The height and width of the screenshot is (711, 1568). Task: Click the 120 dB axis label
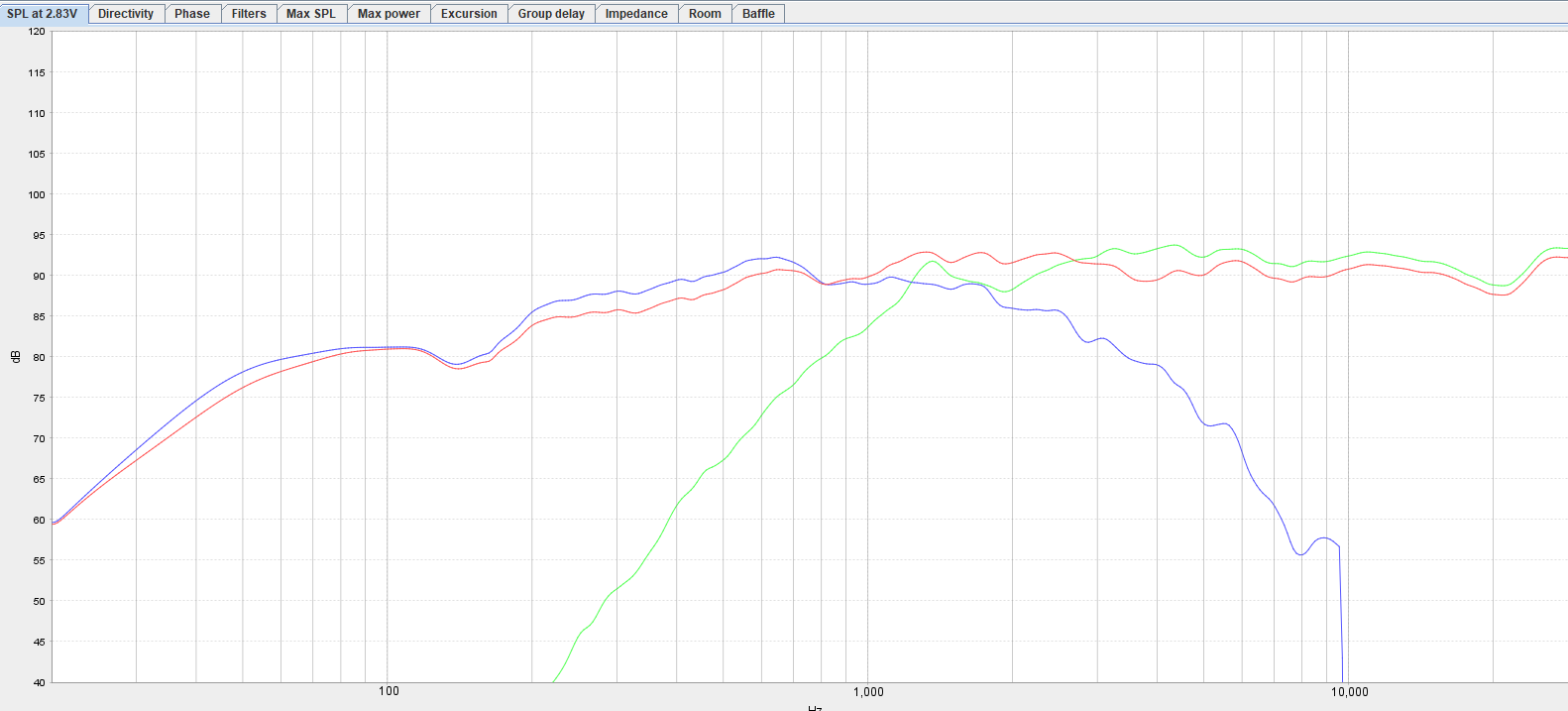point(37,32)
